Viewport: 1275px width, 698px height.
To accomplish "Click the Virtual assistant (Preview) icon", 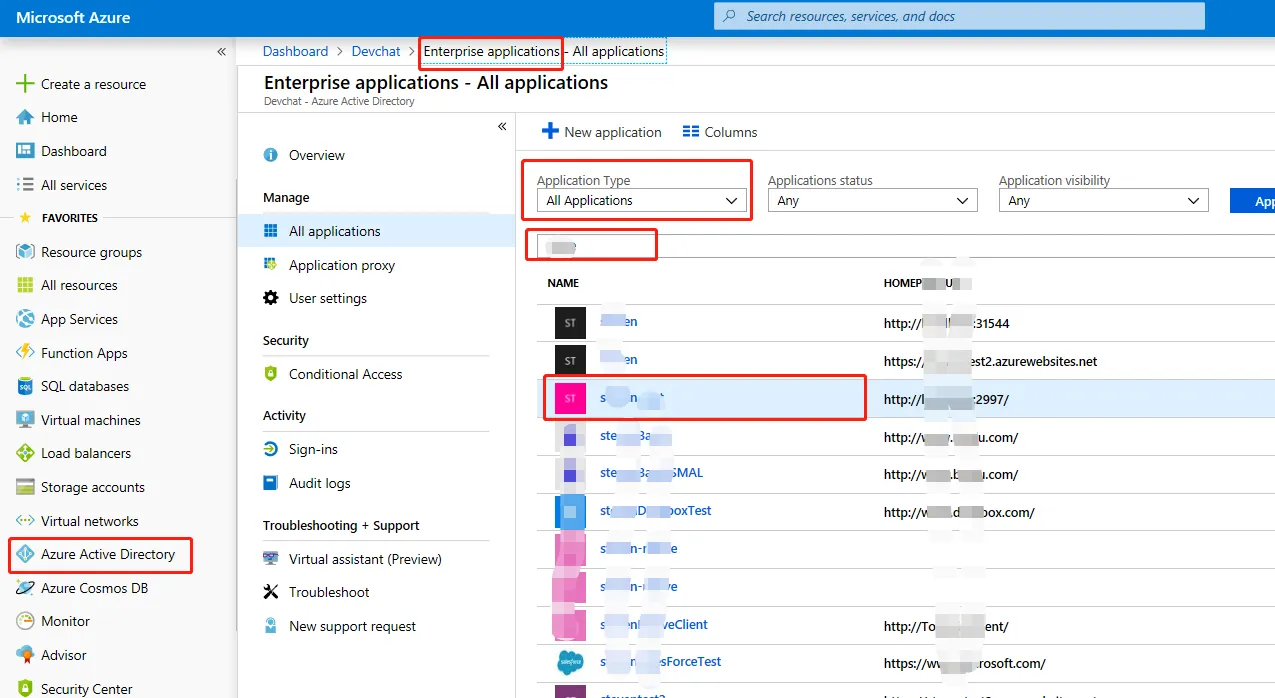I will pyautogui.click(x=270, y=559).
